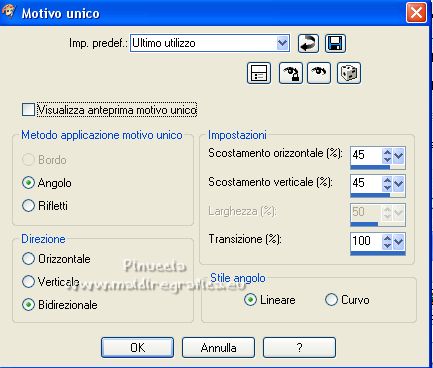Viewport: 433px width, 368px height.
Task: Choose Orizzontale direction
Action: pos(28,259)
